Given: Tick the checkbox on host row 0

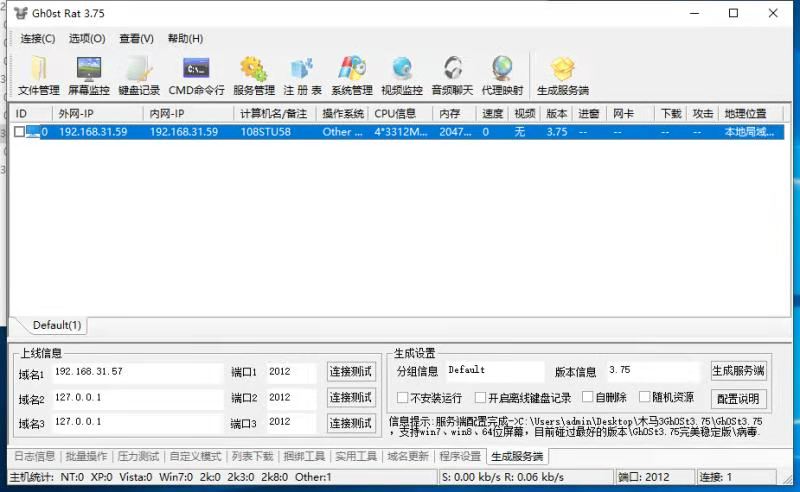Looking at the screenshot, I should point(19,132).
